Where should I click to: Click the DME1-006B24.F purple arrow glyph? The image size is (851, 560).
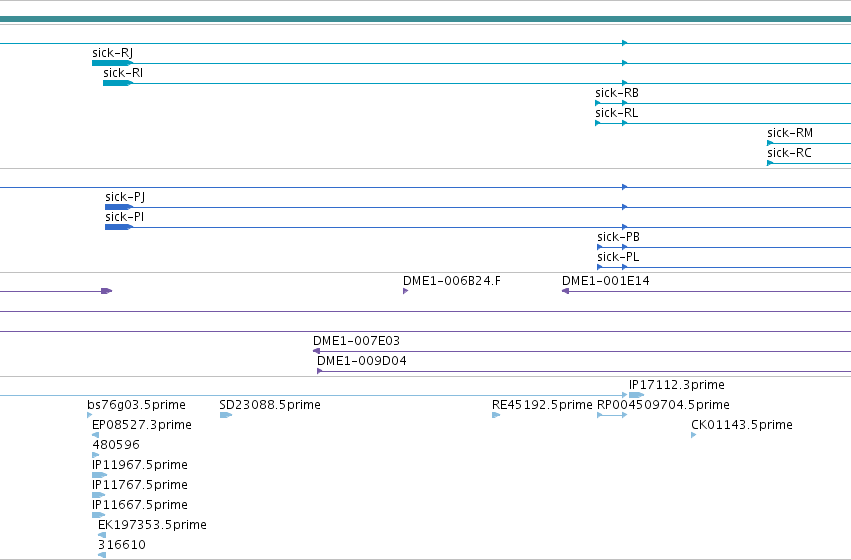click(405, 291)
